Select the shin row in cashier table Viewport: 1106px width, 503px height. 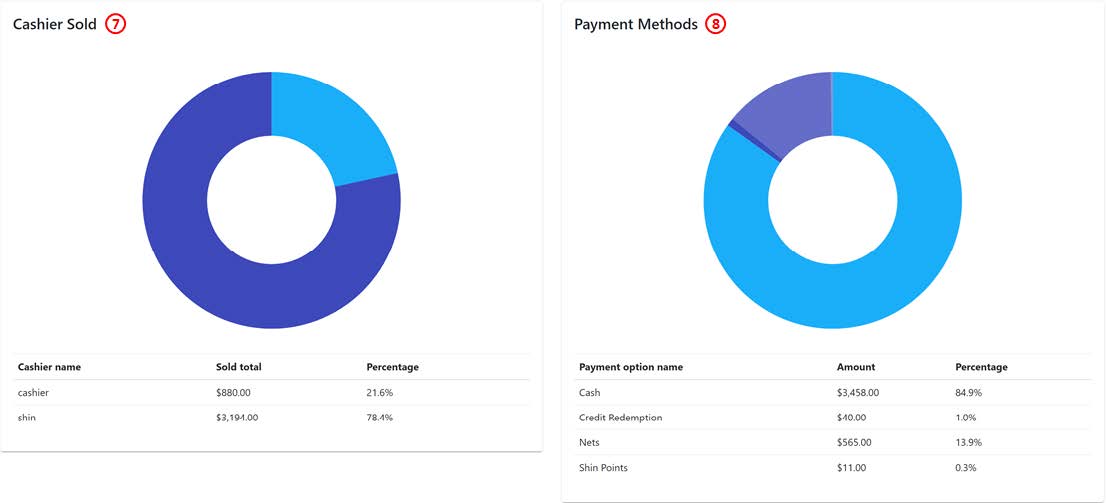[27, 417]
